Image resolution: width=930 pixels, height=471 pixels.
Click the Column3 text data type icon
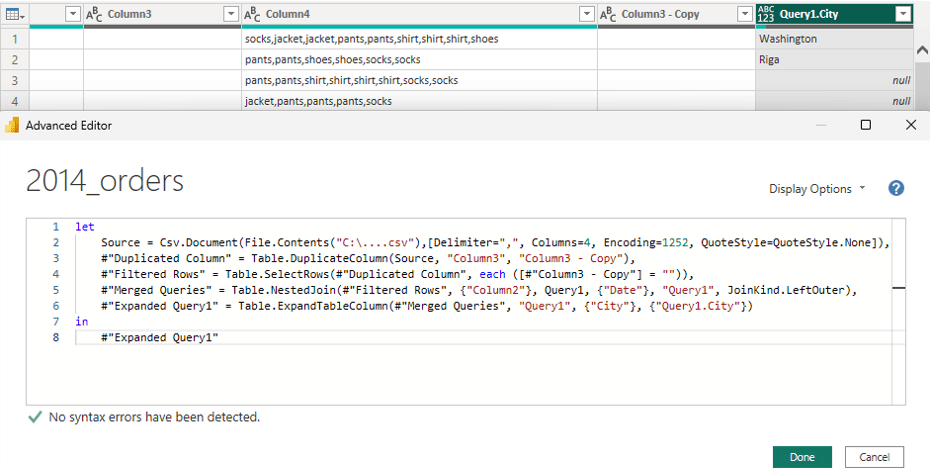95,14
